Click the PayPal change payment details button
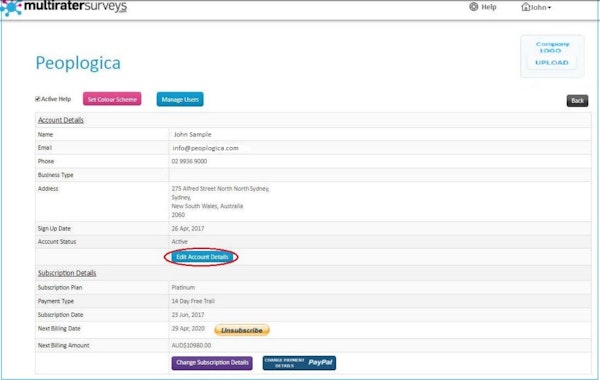The image size is (600, 380). 299,363
